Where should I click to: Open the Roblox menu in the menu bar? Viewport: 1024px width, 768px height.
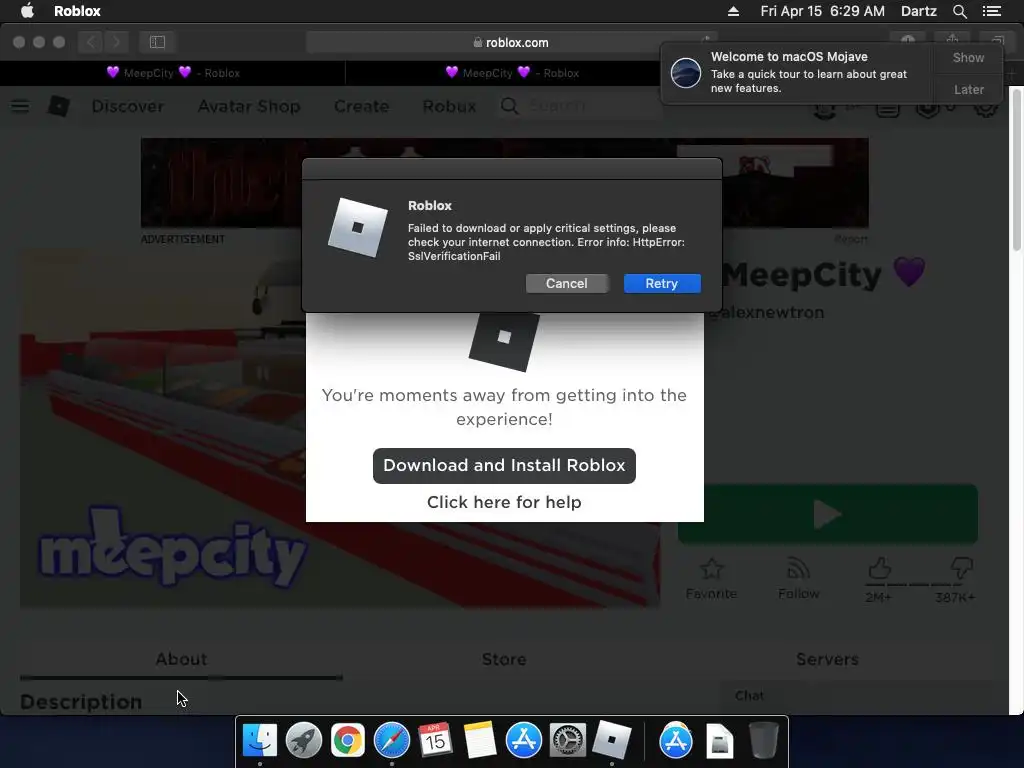(77, 11)
